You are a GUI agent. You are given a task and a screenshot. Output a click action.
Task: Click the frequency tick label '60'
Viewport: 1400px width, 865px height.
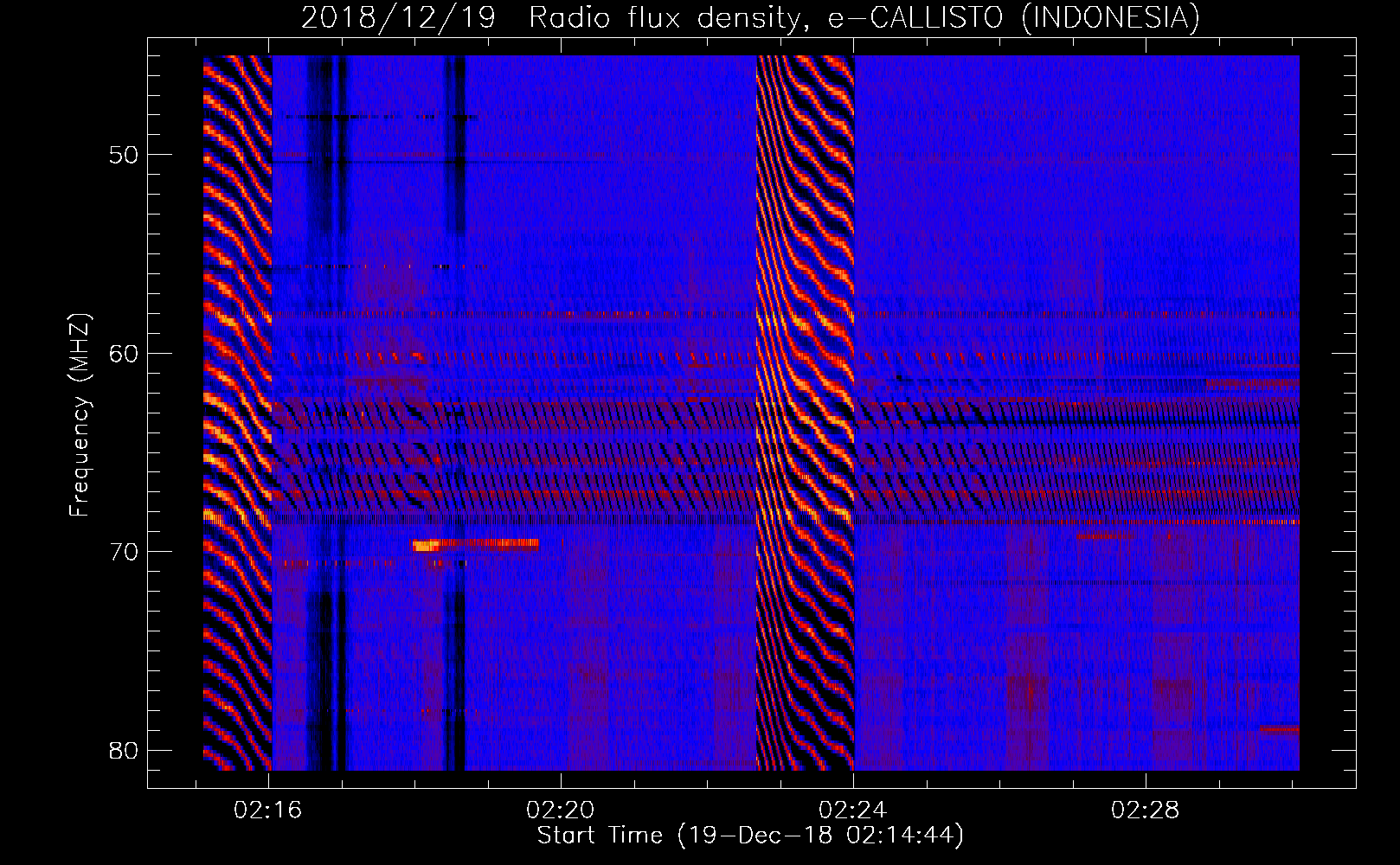click(x=125, y=353)
